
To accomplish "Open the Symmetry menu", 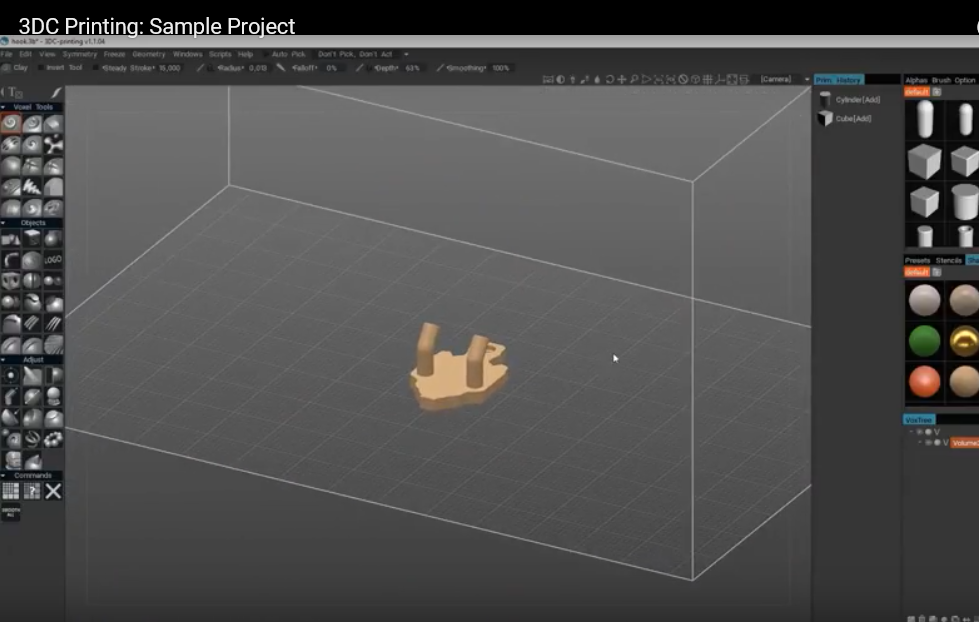I will click(79, 54).
